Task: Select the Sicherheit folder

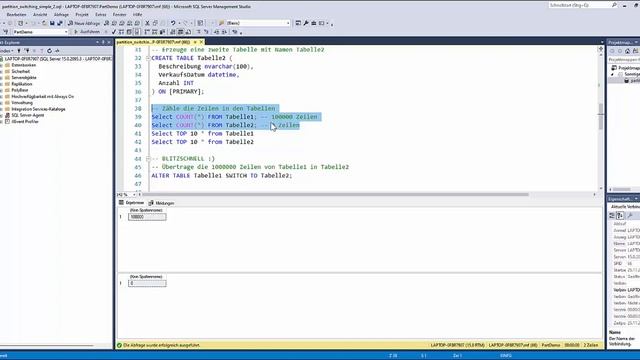Action: point(20,71)
